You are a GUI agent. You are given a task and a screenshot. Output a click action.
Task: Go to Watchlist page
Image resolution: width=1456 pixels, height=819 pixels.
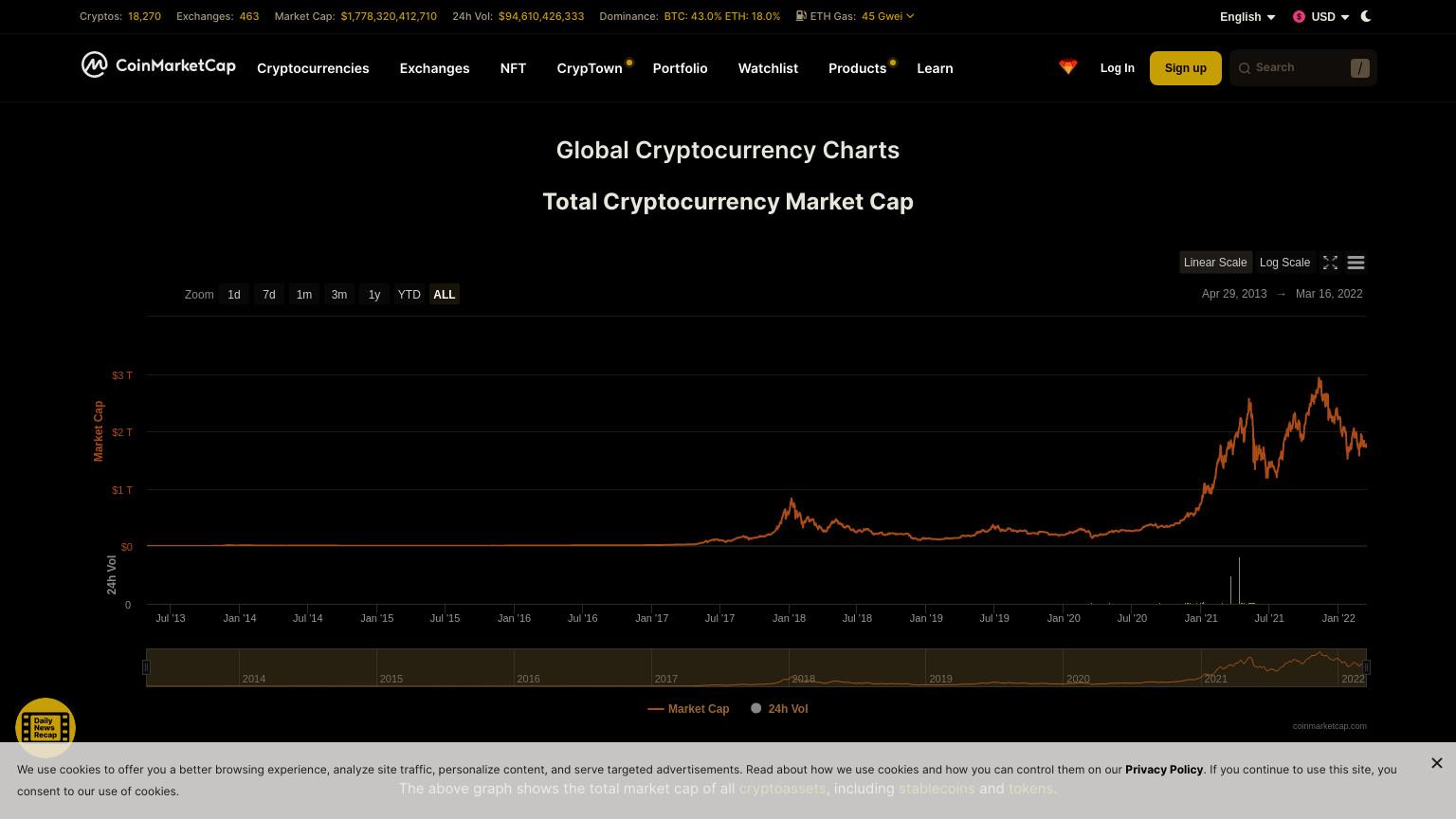point(768,68)
